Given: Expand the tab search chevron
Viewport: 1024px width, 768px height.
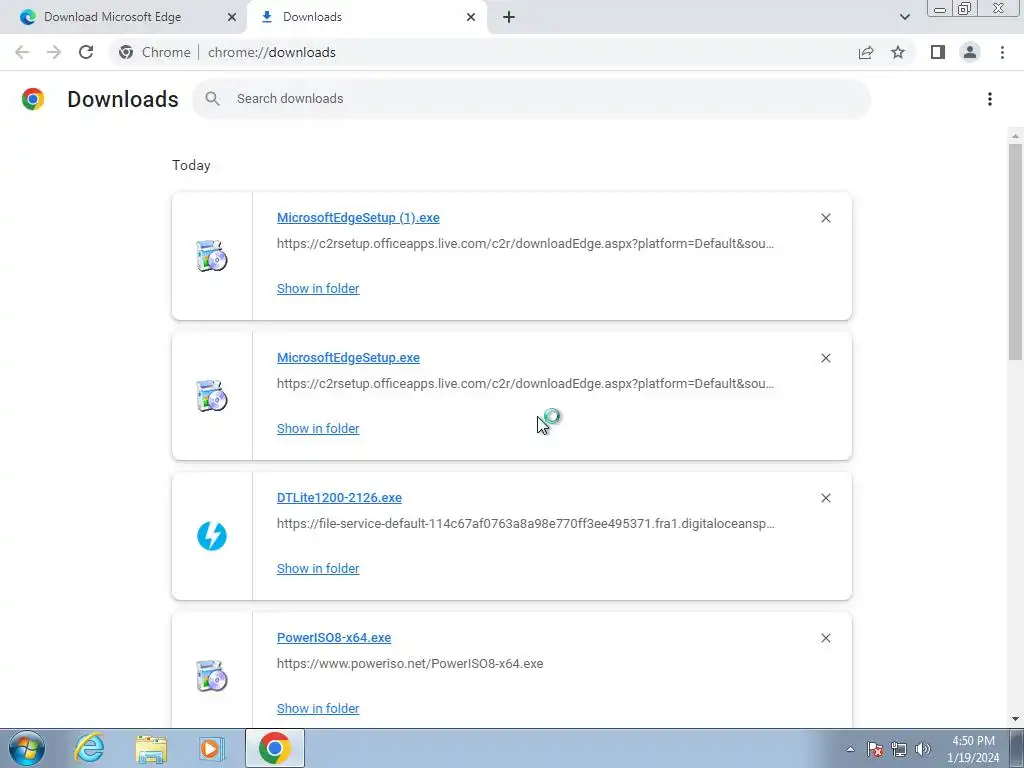Looking at the screenshot, I should point(904,17).
